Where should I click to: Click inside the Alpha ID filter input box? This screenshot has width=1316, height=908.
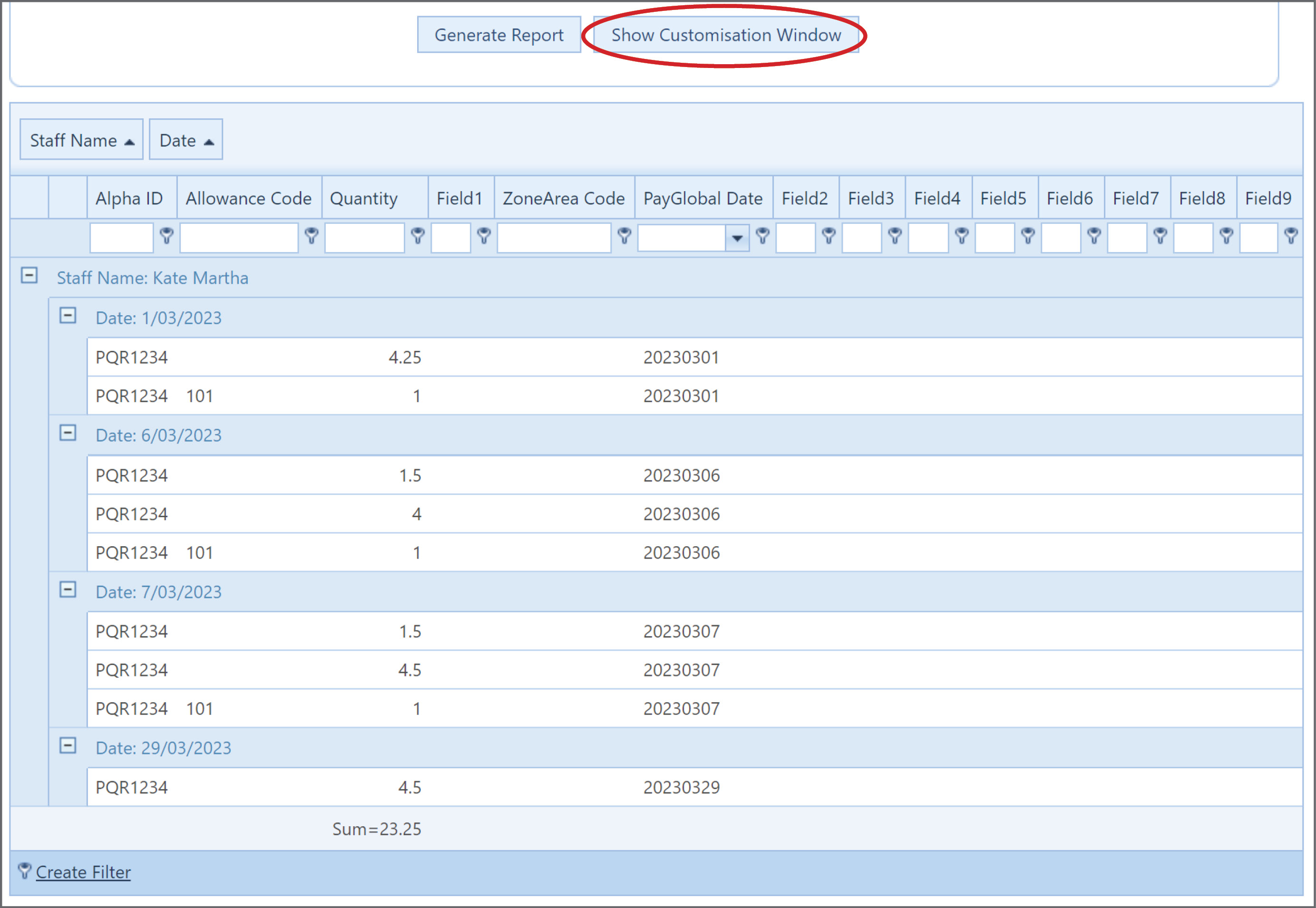point(121,238)
